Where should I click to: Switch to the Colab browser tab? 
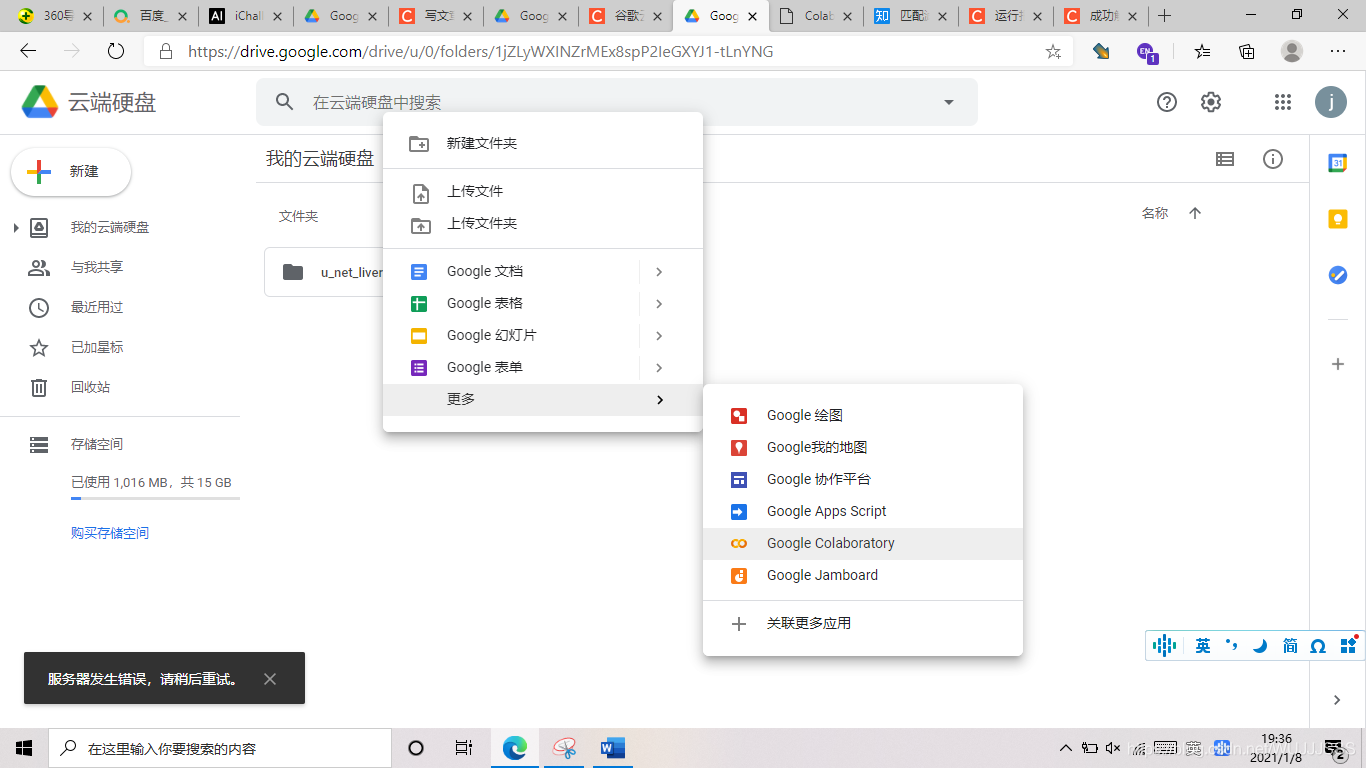[x=817, y=16]
